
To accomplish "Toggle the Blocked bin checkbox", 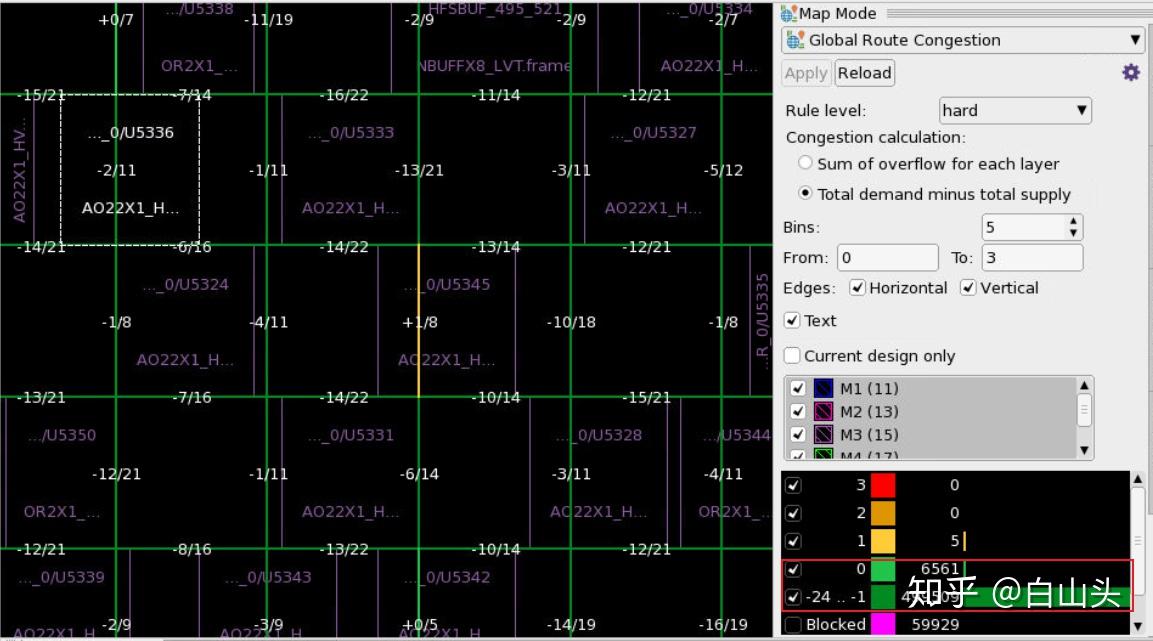I will pos(793,625).
